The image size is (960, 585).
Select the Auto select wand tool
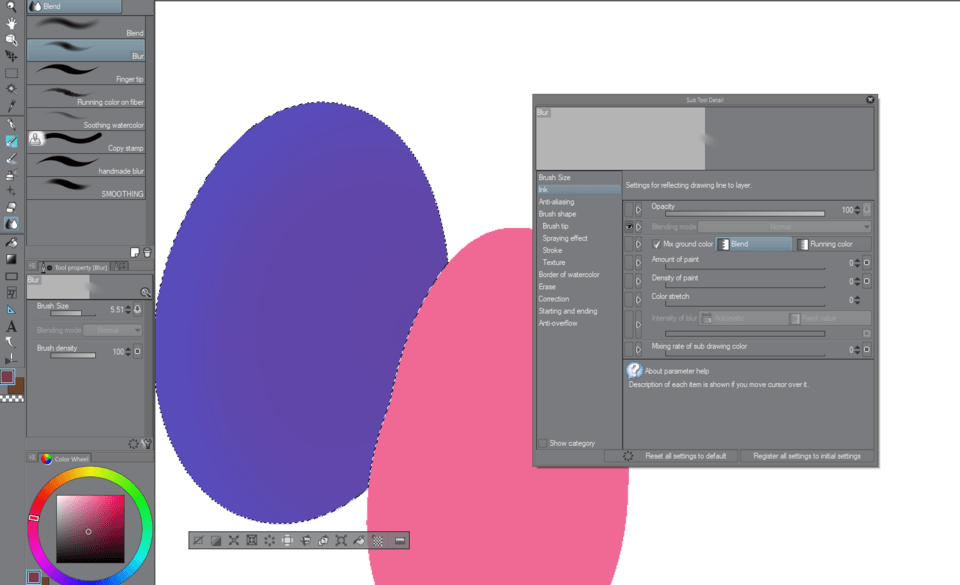point(11,89)
